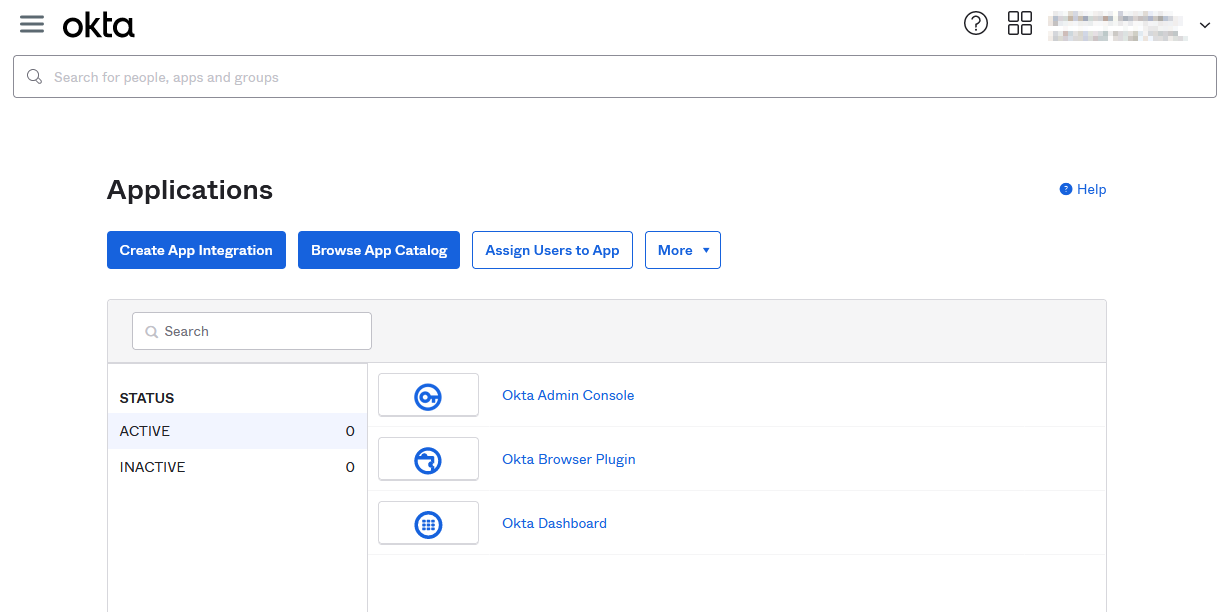Viewport: 1222px width, 612px height.
Task: Click the Okta Dashboard grid app icon
Action: 428,522
